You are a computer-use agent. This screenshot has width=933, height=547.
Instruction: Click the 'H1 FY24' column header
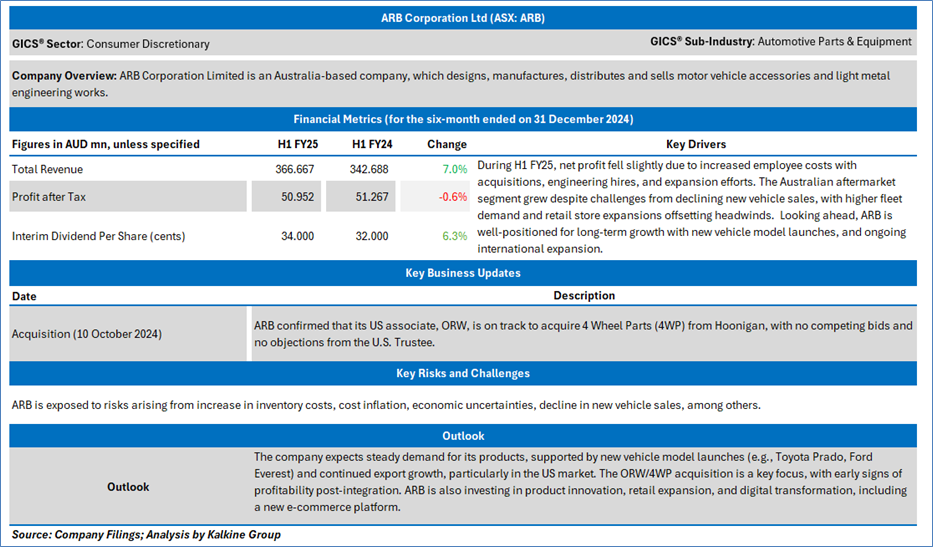coord(372,144)
